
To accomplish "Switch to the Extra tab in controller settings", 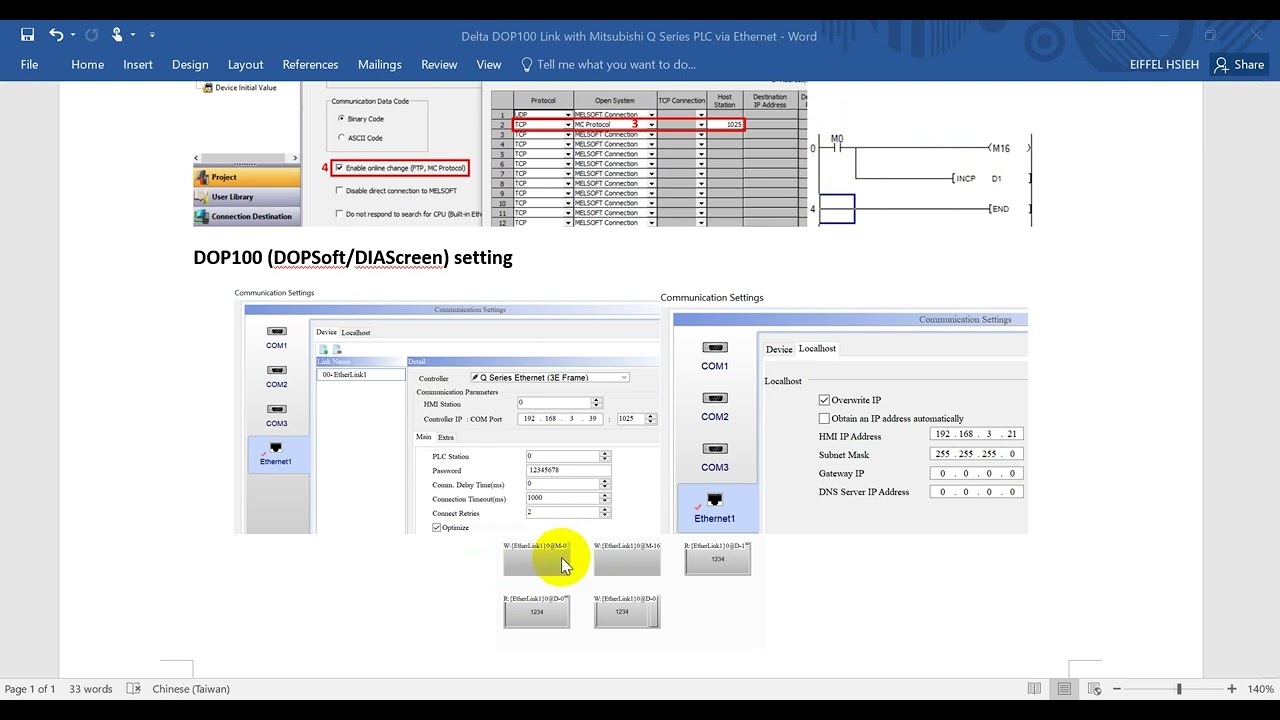I will click(446, 437).
